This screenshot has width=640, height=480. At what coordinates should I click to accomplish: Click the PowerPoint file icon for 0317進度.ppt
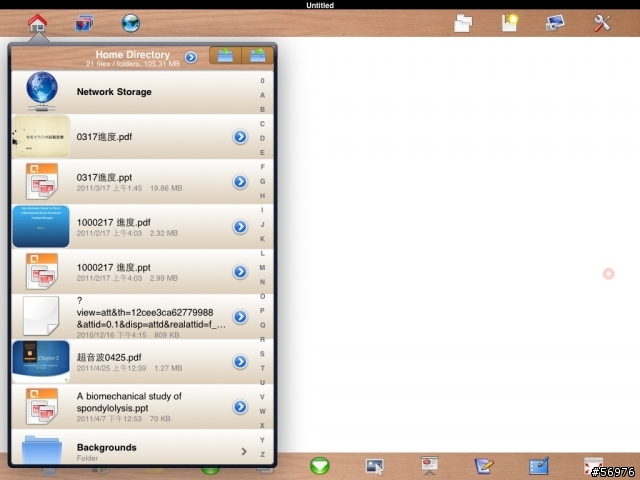coord(42,181)
